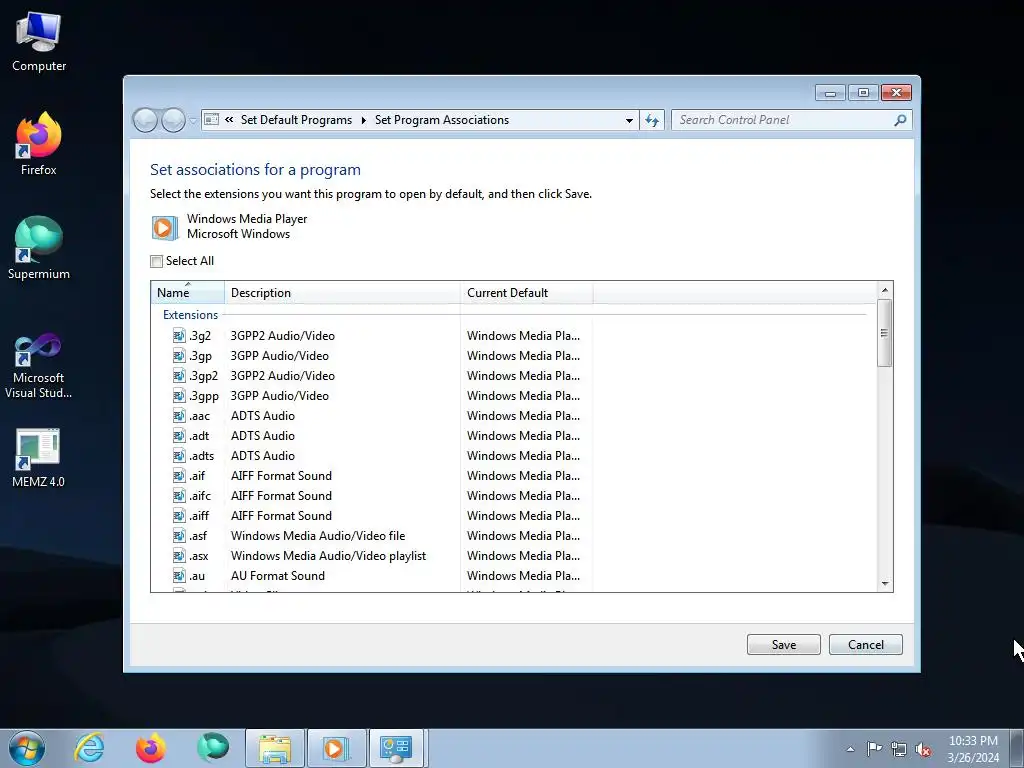Show hidden tray icons arrow
Viewport: 1024px width, 768px height.
pyautogui.click(x=850, y=749)
